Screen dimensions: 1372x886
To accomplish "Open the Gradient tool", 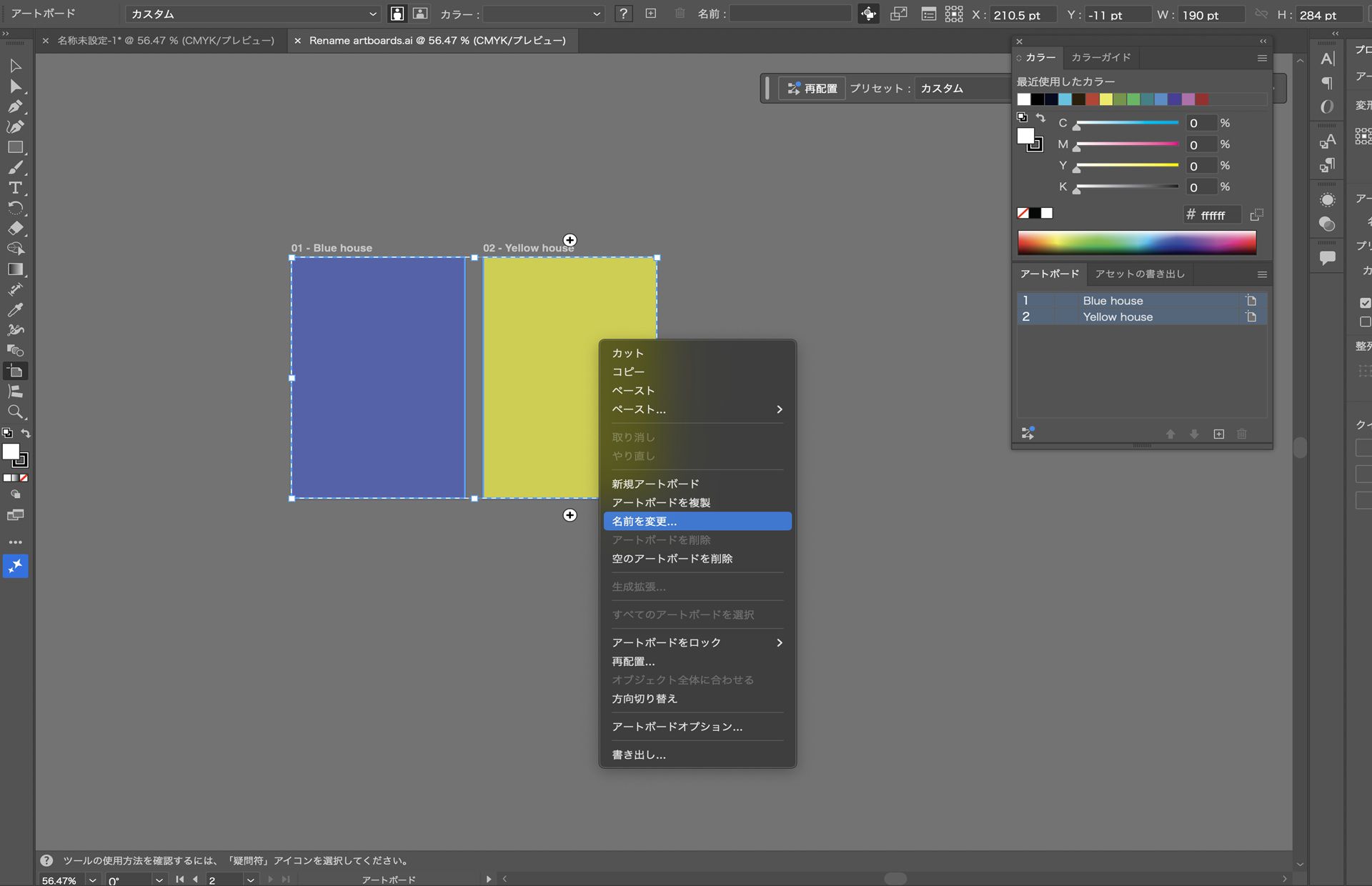I will 14,269.
